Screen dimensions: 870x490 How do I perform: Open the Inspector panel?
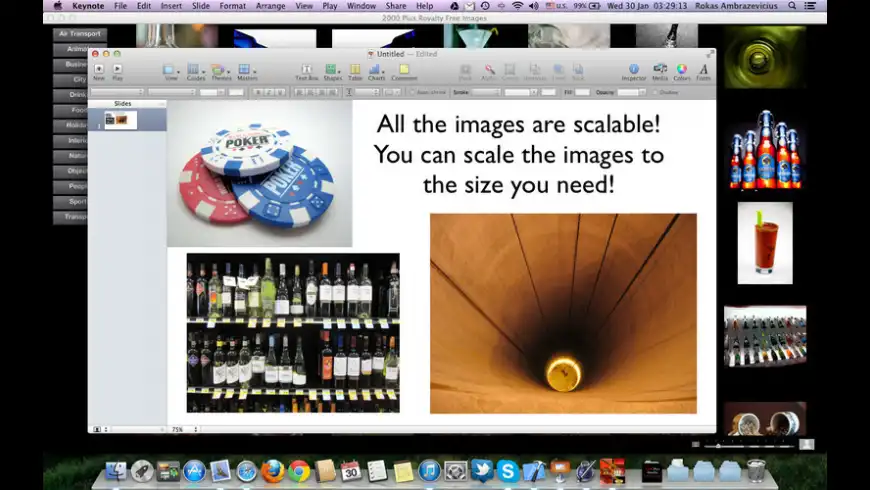coord(634,72)
